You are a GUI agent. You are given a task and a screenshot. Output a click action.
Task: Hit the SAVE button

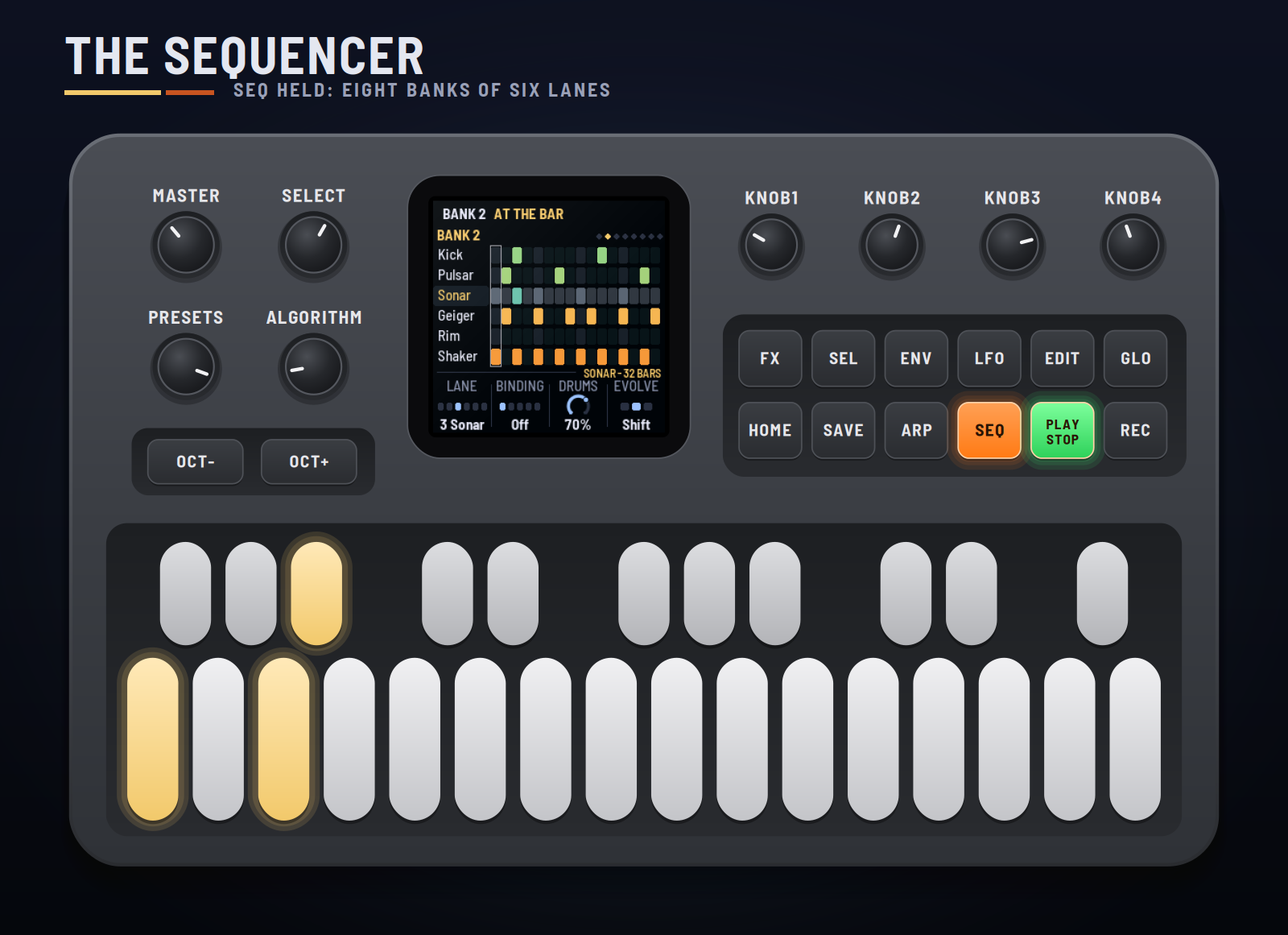click(844, 430)
